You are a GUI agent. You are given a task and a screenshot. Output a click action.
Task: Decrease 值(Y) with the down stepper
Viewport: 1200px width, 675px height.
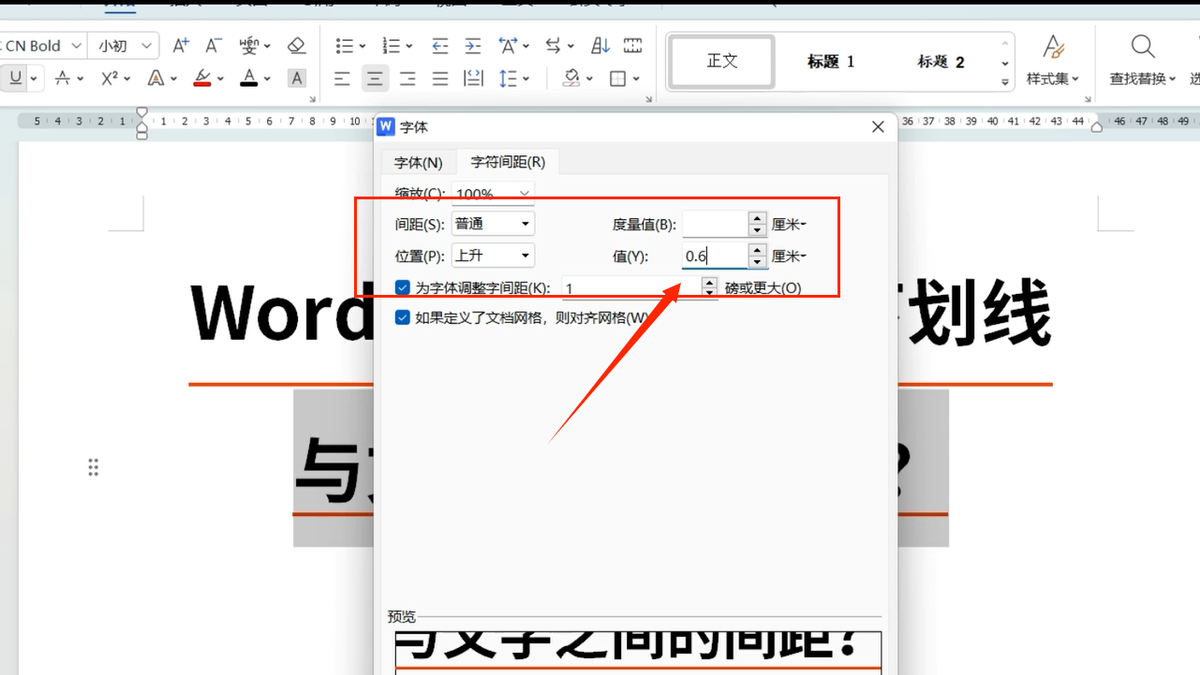[758, 262]
